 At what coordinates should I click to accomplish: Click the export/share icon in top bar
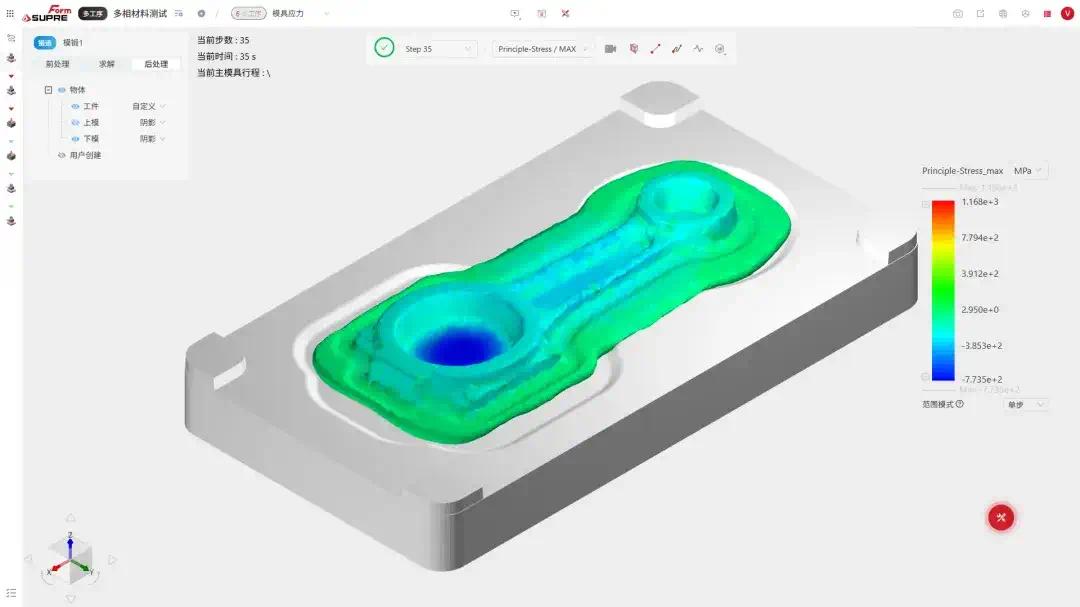[x=980, y=14]
